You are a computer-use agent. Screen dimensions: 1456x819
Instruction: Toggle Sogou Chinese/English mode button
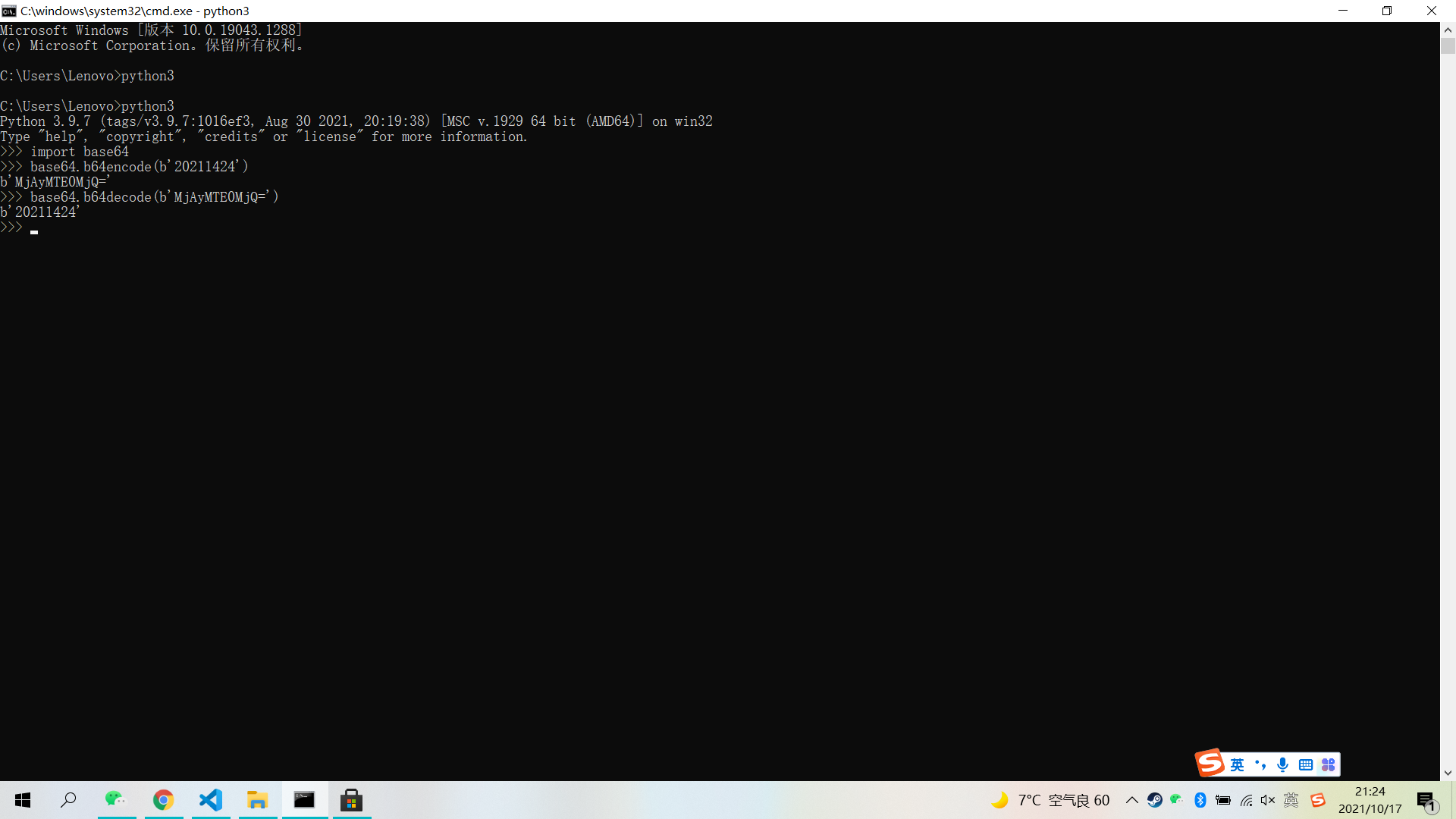(1237, 764)
